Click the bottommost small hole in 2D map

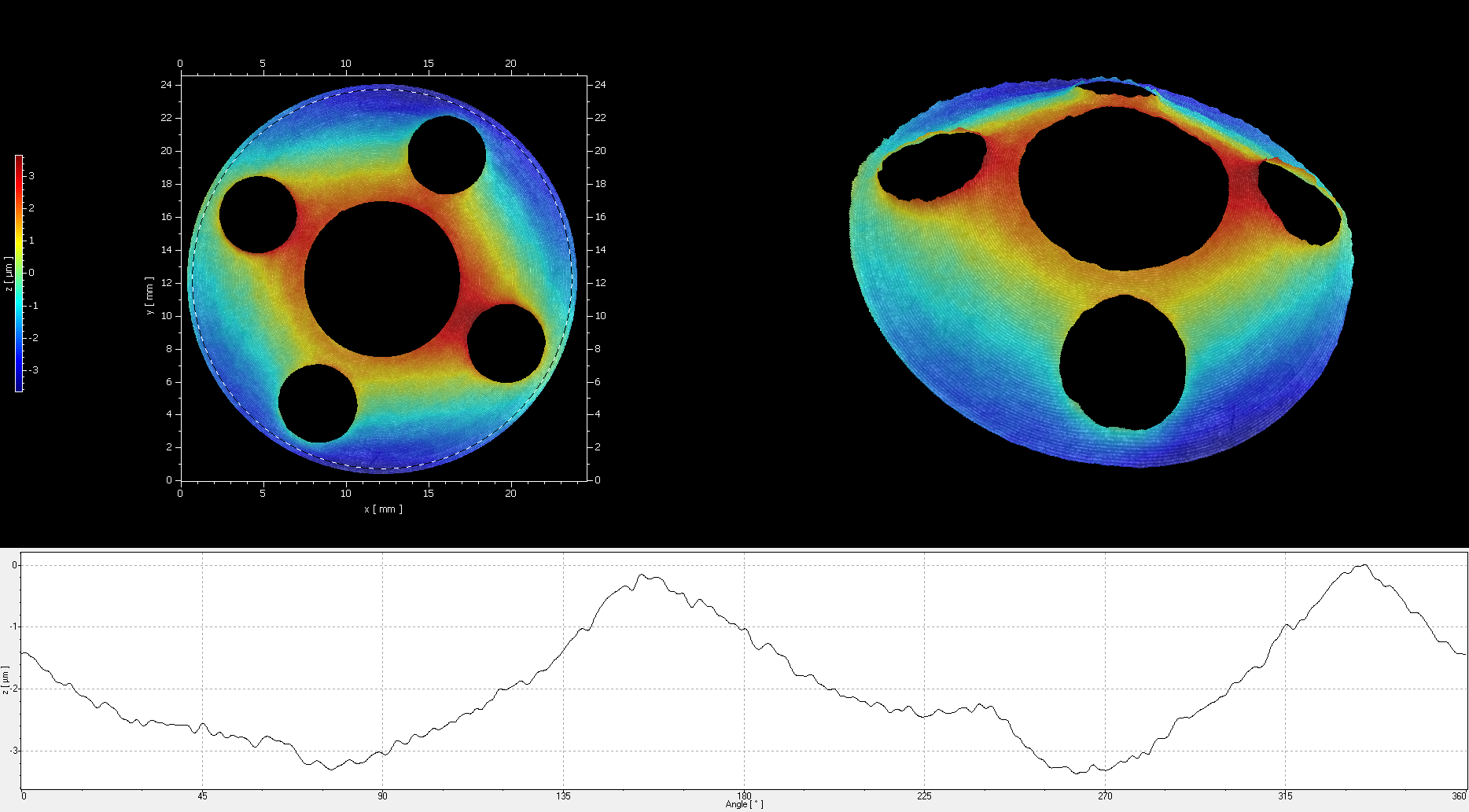(318, 403)
